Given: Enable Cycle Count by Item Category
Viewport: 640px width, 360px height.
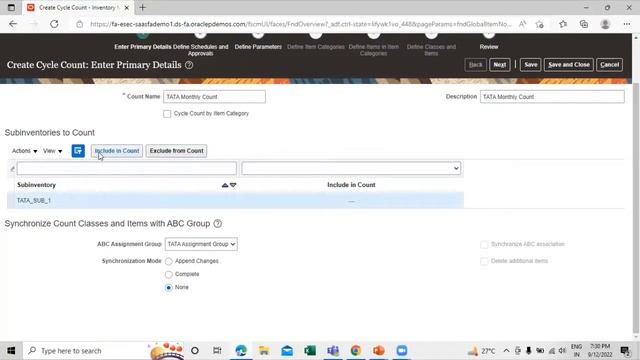Looking at the screenshot, I should coord(167,114).
